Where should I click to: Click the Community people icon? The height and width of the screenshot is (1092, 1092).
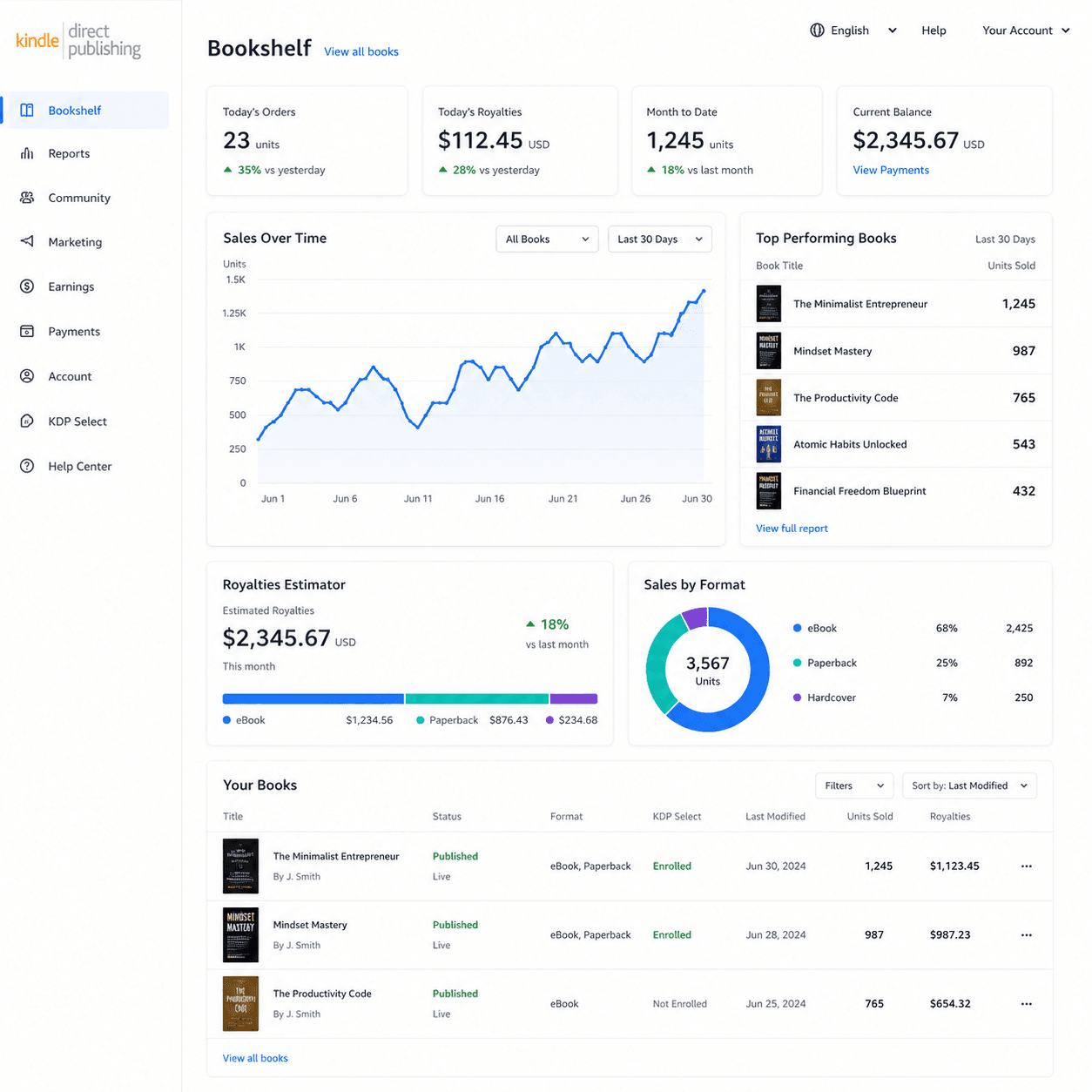[x=27, y=198]
